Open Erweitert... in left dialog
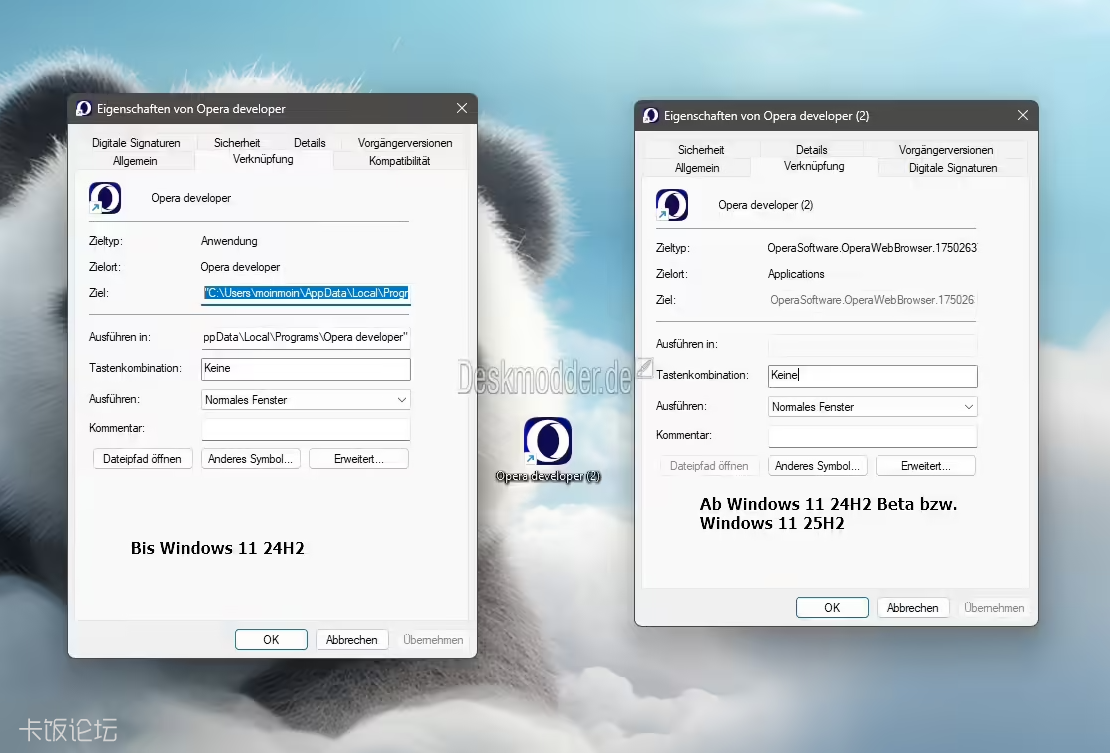Image resolution: width=1110 pixels, height=753 pixels. pyautogui.click(x=359, y=459)
